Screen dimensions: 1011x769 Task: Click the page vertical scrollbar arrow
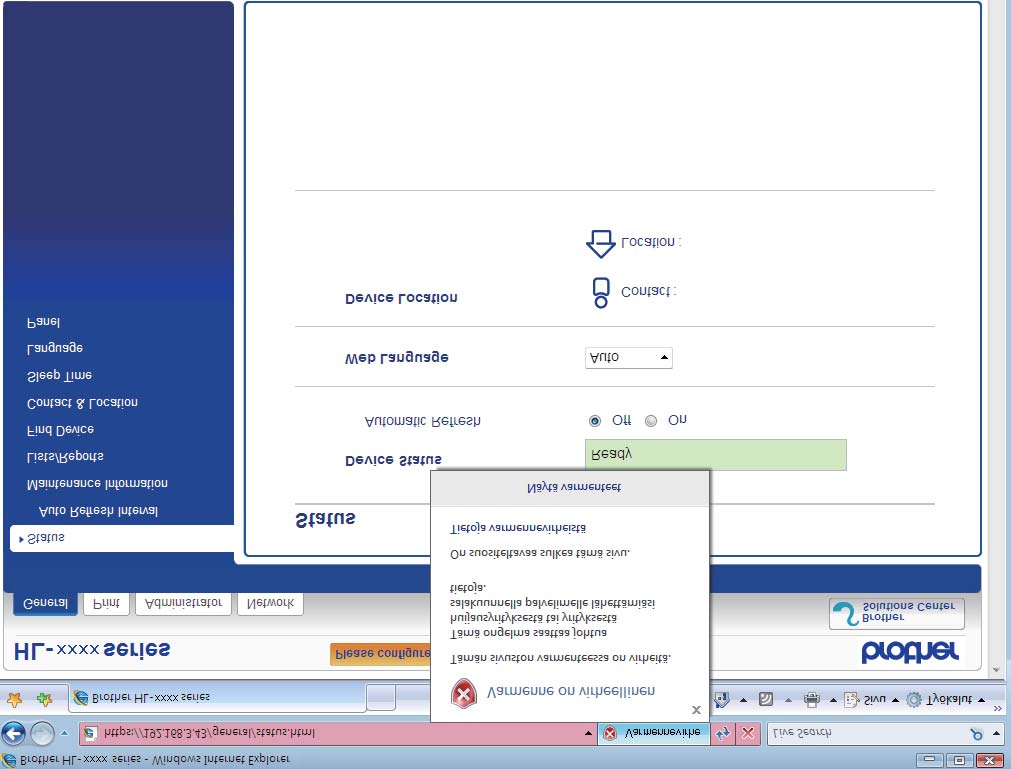tap(996, 670)
